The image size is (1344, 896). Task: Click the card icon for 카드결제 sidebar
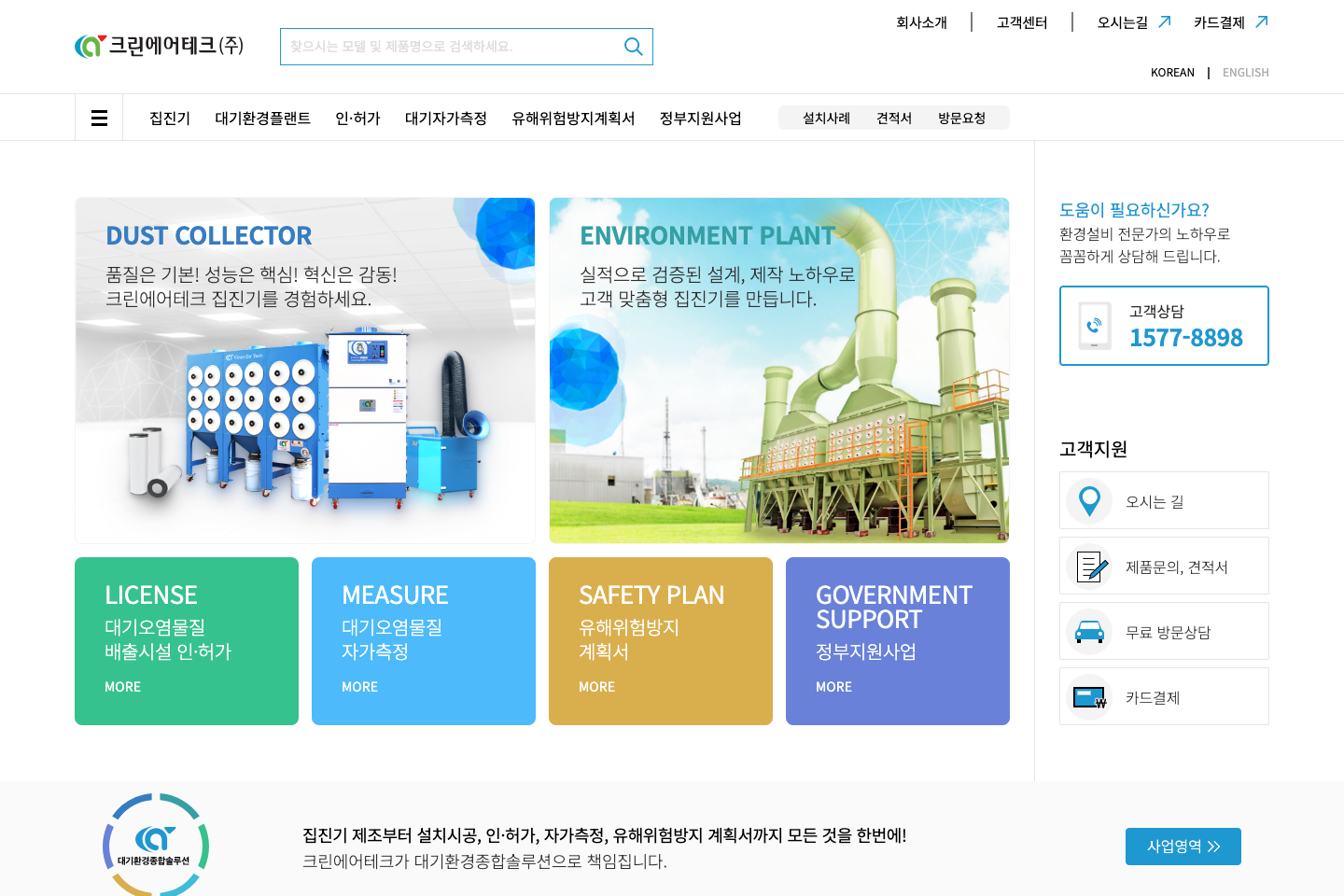(1089, 697)
